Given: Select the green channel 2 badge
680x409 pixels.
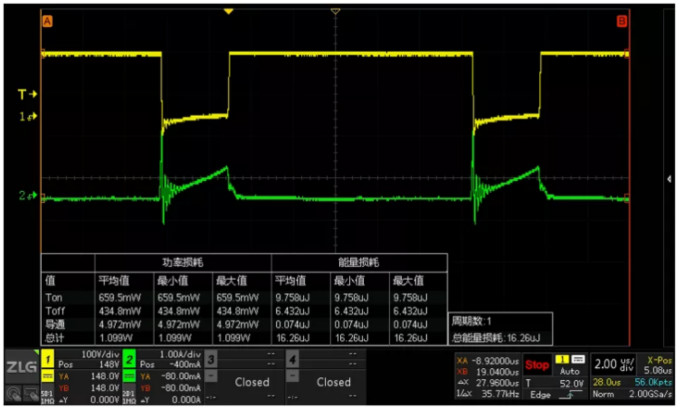Looking at the screenshot, I should [x=130, y=357].
